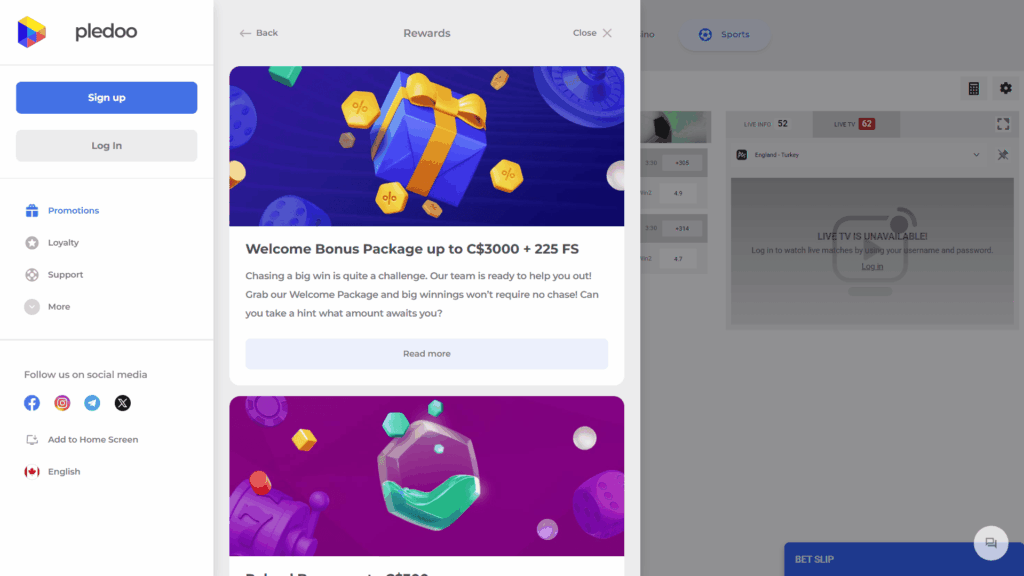Open the Facebook social media icon
1024x576 pixels.
(32, 403)
